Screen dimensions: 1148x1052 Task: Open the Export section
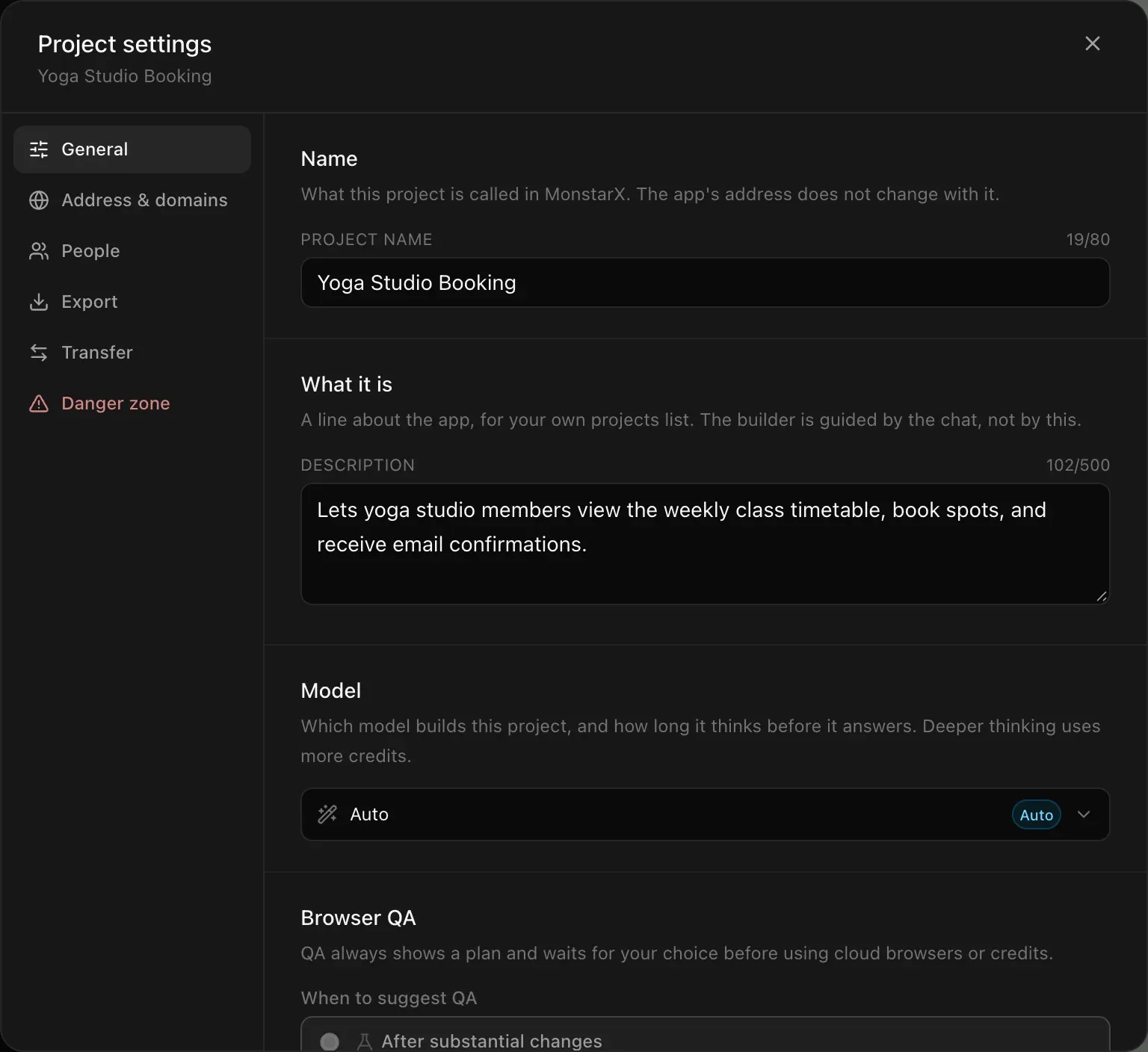[x=132, y=302]
